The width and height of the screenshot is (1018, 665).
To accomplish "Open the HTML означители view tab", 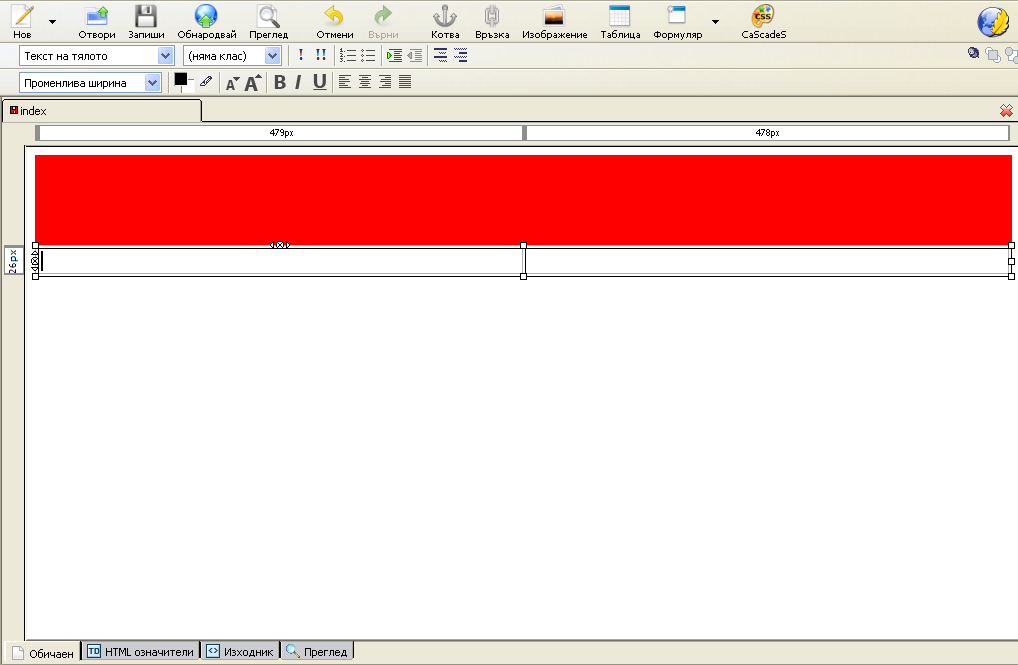I will coord(140,651).
